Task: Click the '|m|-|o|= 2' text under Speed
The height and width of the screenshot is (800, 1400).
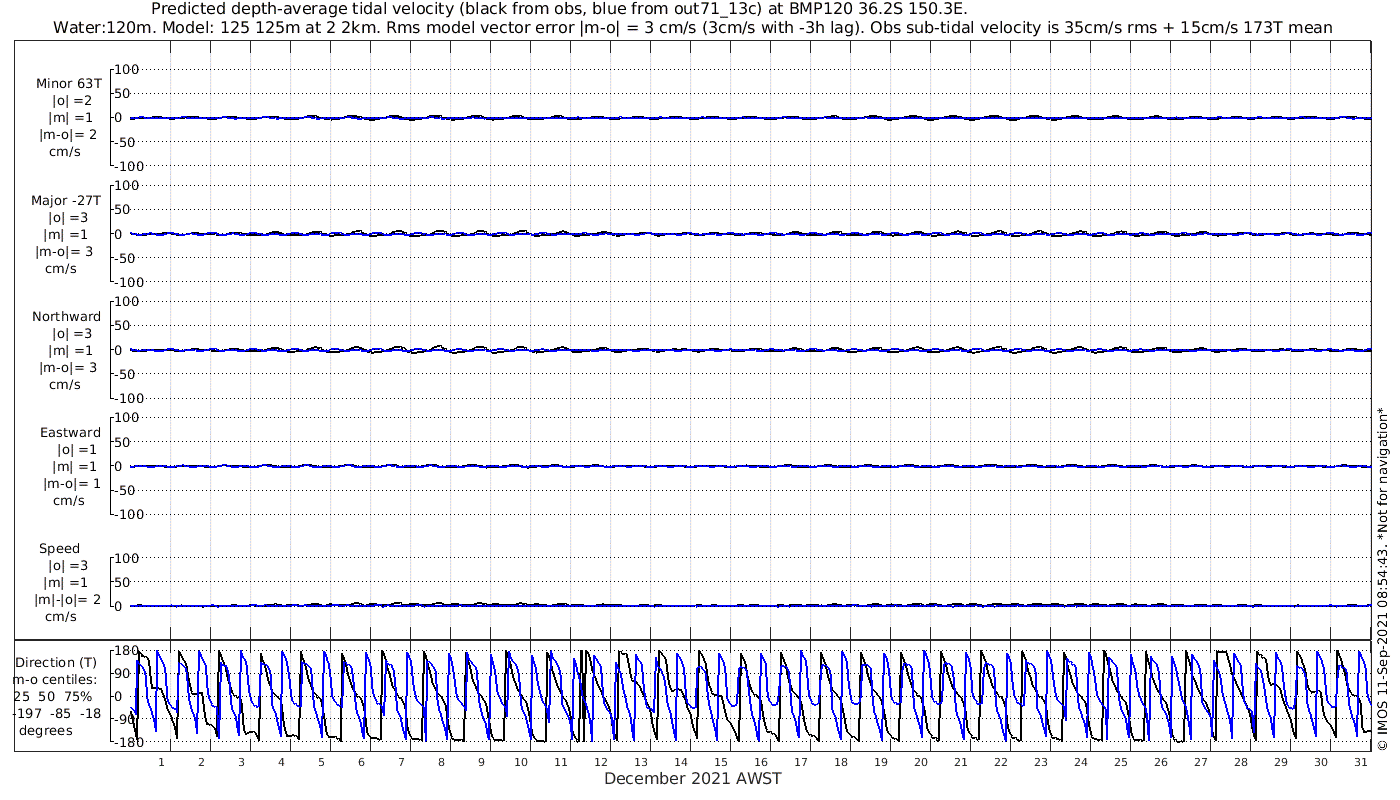Action: click(67, 599)
